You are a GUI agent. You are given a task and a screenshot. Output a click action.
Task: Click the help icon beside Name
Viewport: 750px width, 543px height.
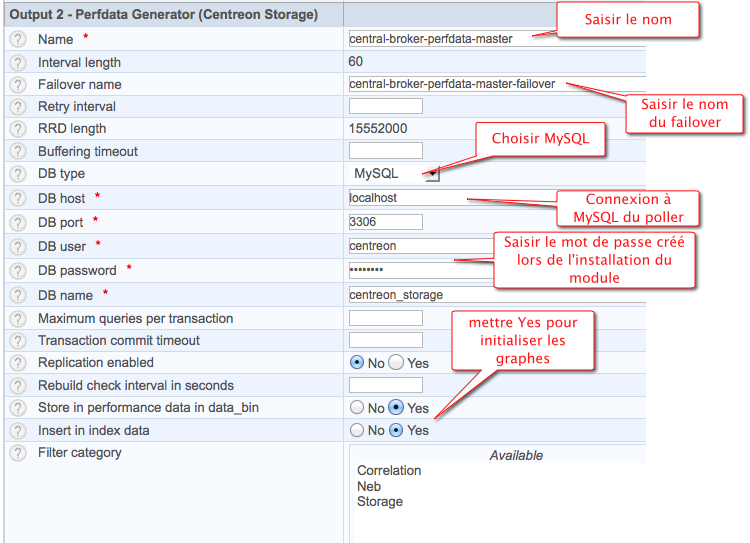pyautogui.click(x=18, y=39)
